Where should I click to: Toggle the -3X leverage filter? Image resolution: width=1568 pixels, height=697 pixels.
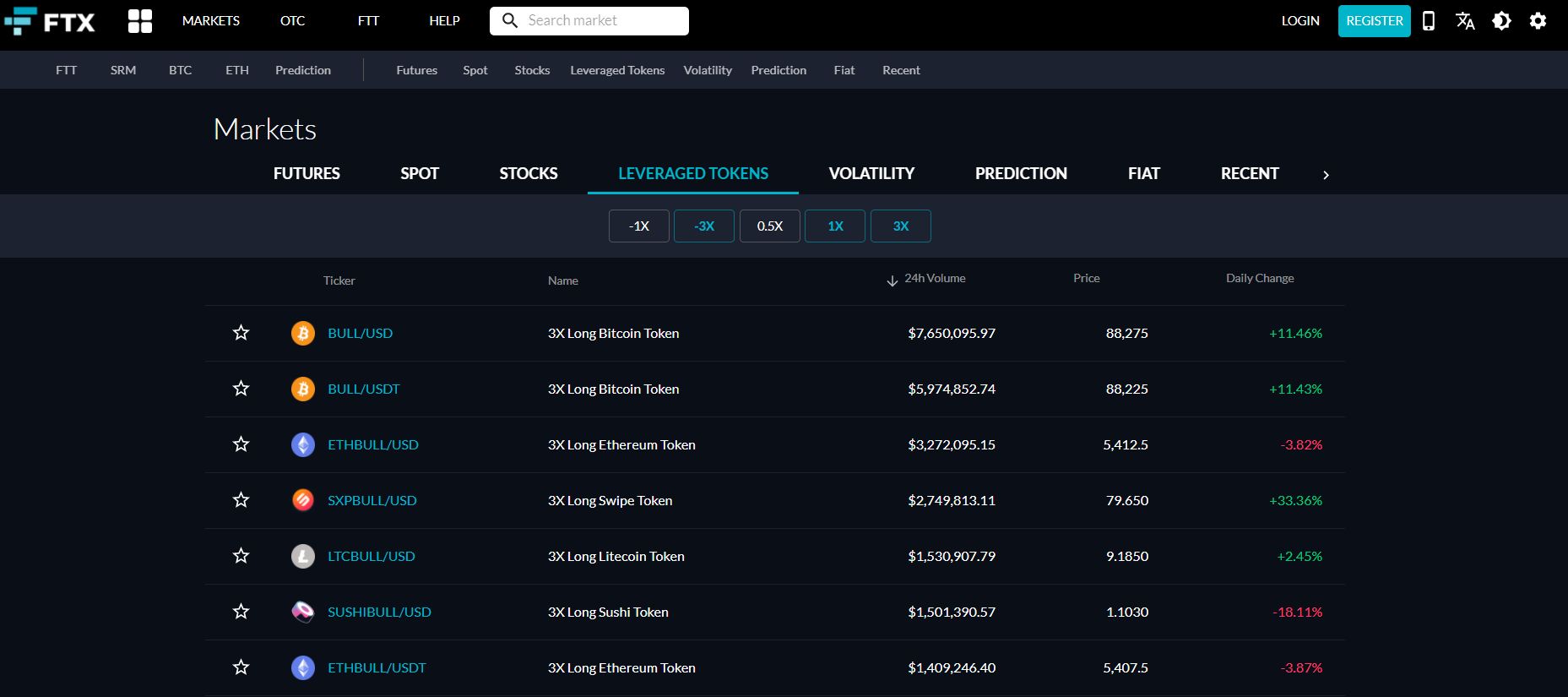click(x=703, y=226)
